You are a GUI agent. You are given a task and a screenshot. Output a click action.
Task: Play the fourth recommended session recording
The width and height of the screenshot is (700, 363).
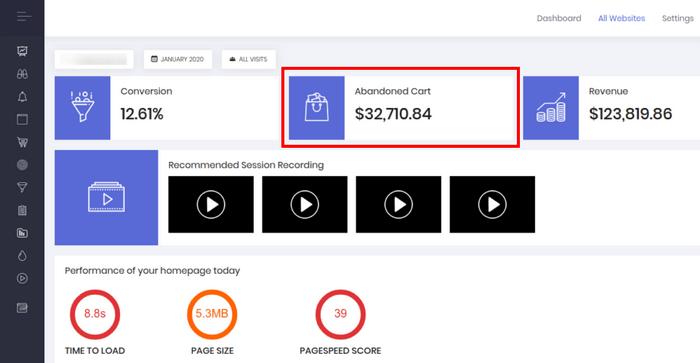(x=492, y=204)
